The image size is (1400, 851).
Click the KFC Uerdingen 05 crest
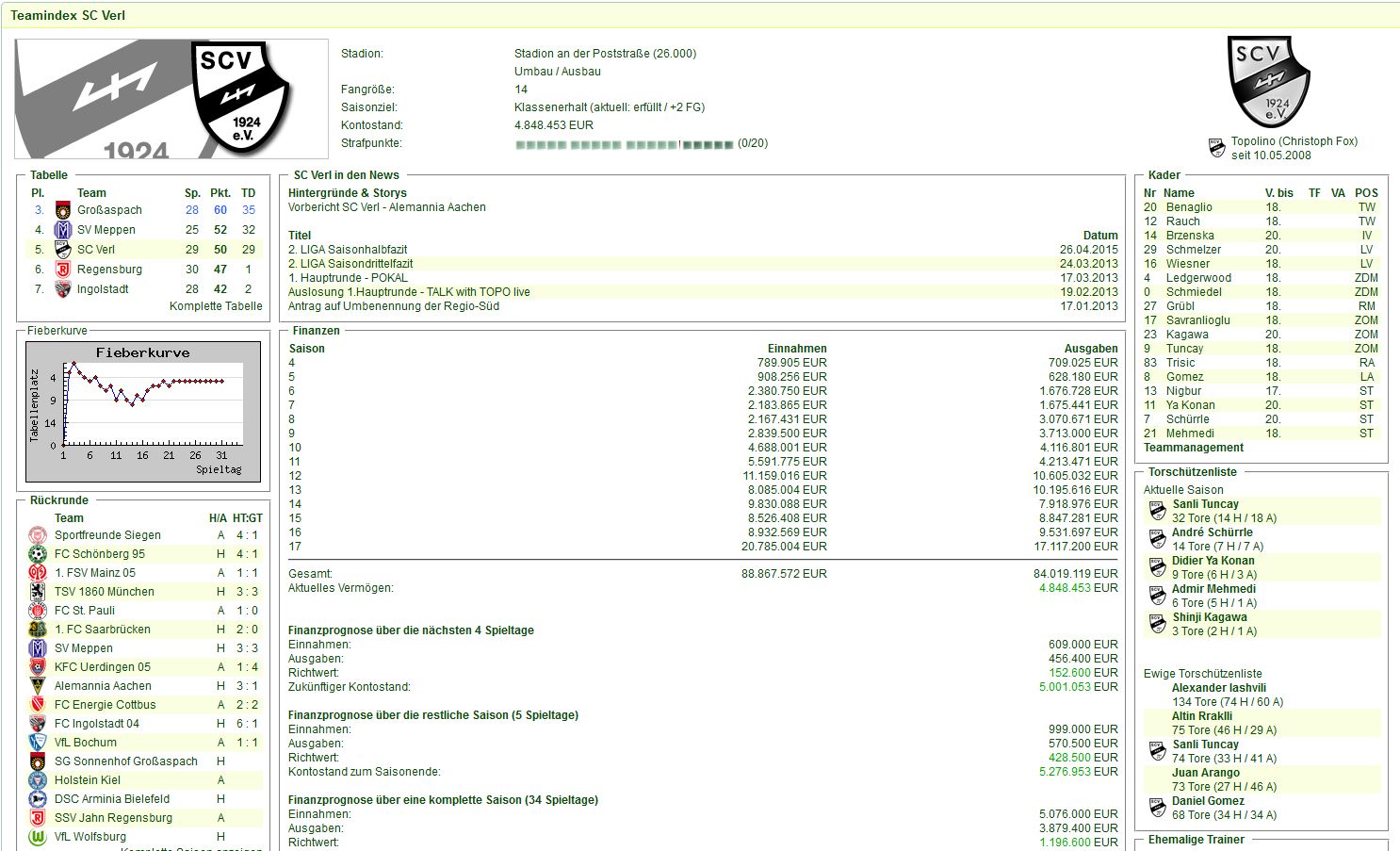click(38, 667)
